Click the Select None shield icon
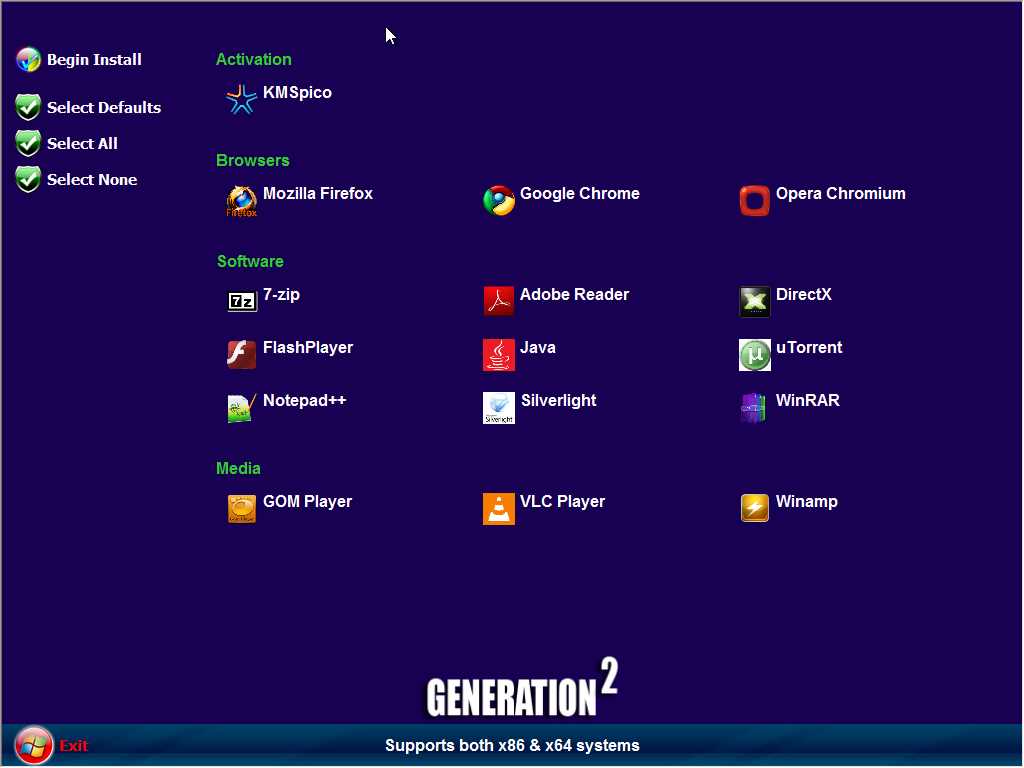 point(28,180)
